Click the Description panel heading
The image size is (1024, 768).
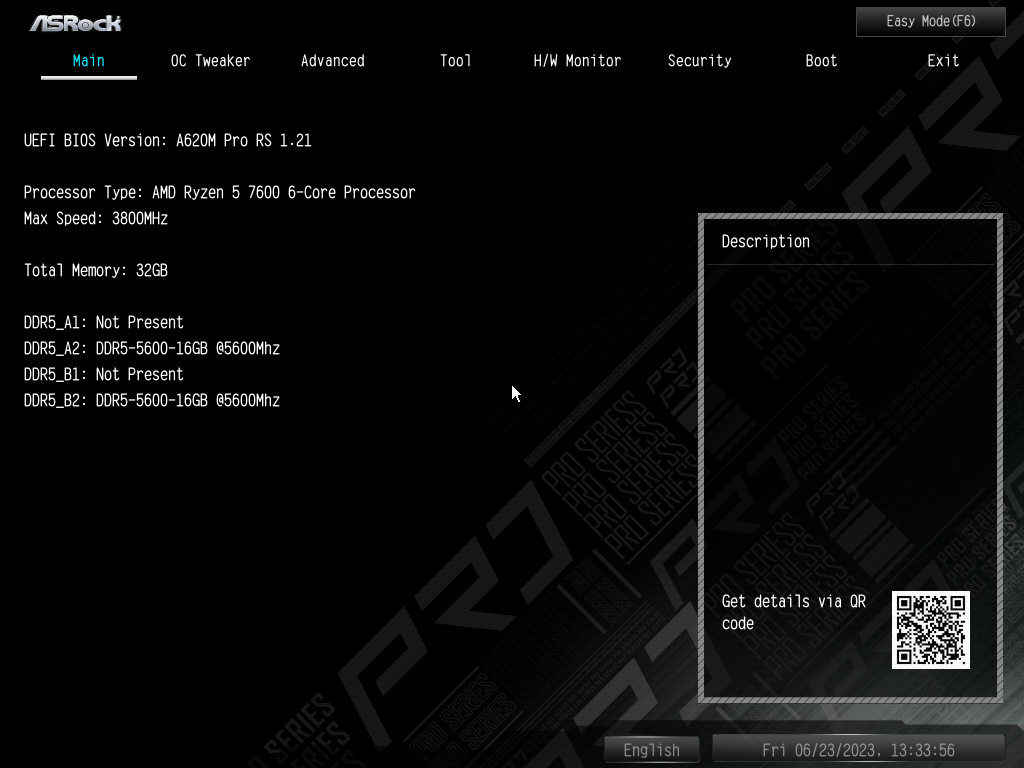(x=765, y=242)
